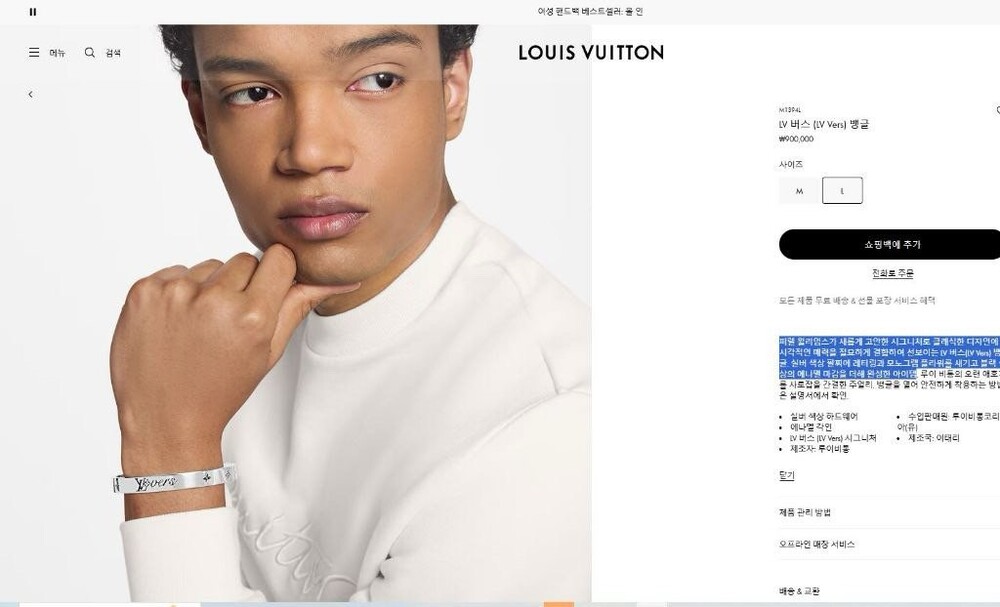
Task: Select size M option
Action: coord(799,191)
